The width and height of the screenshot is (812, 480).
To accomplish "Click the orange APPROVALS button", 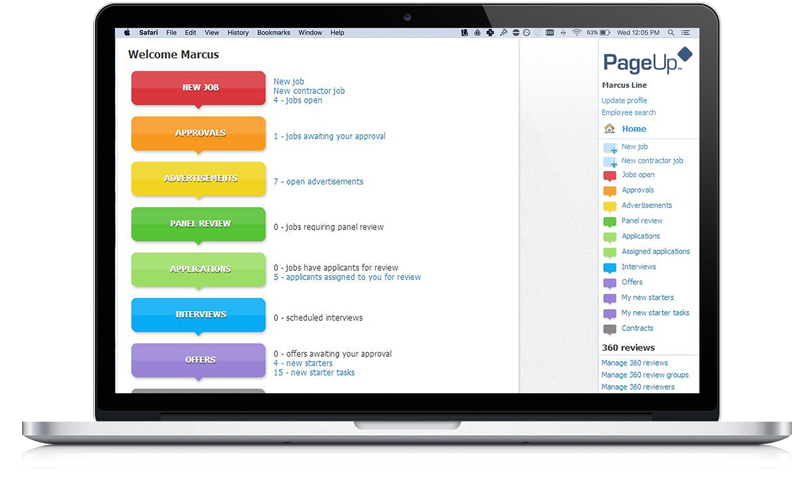I will point(198,134).
